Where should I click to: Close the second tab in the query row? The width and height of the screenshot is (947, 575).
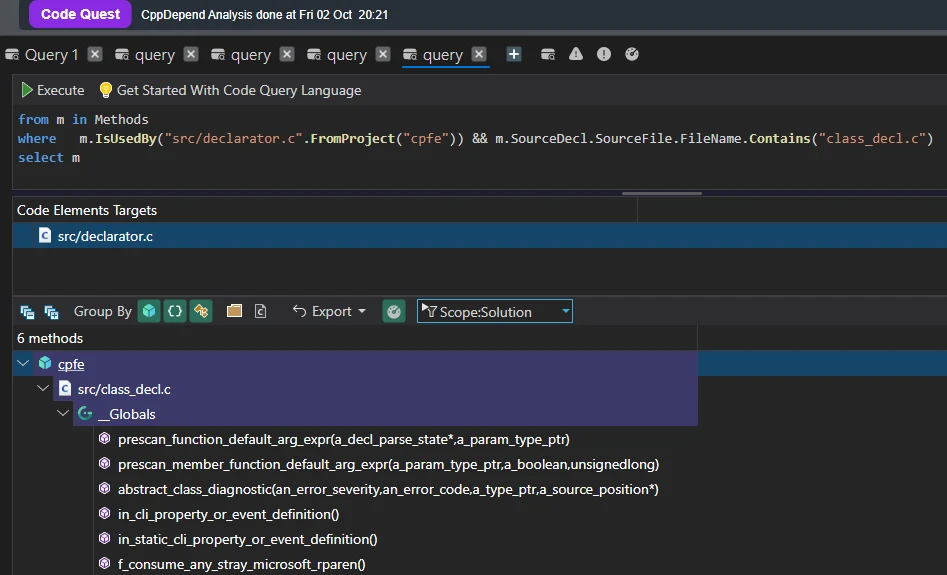click(191, 54)
